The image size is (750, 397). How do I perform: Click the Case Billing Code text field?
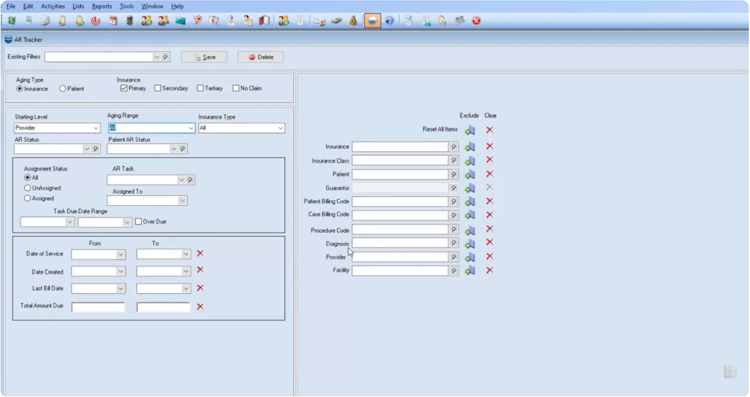400,215
